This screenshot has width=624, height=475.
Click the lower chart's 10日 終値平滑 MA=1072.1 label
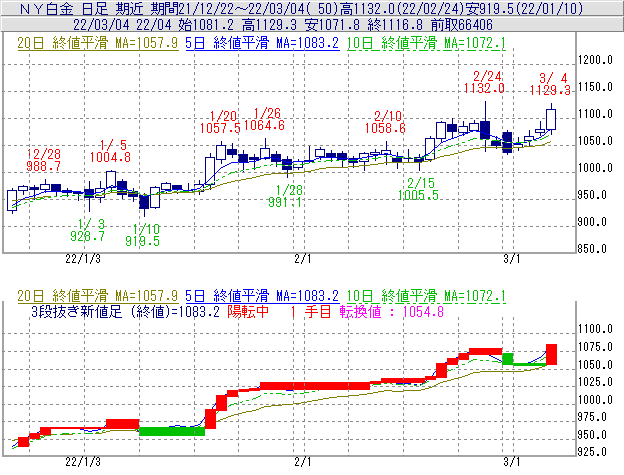coord(426,296)
